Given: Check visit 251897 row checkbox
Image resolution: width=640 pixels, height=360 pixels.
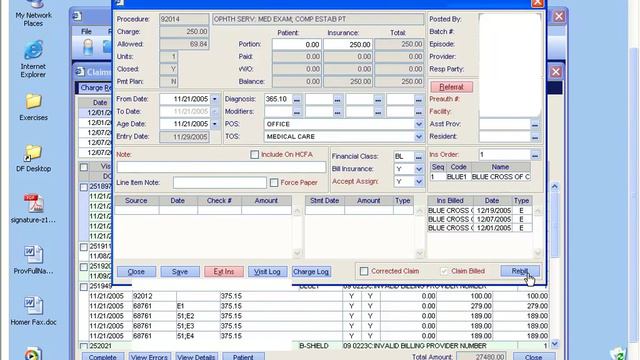Looking at the screenshot, I should pyautogui.click(x=84, y=187).
